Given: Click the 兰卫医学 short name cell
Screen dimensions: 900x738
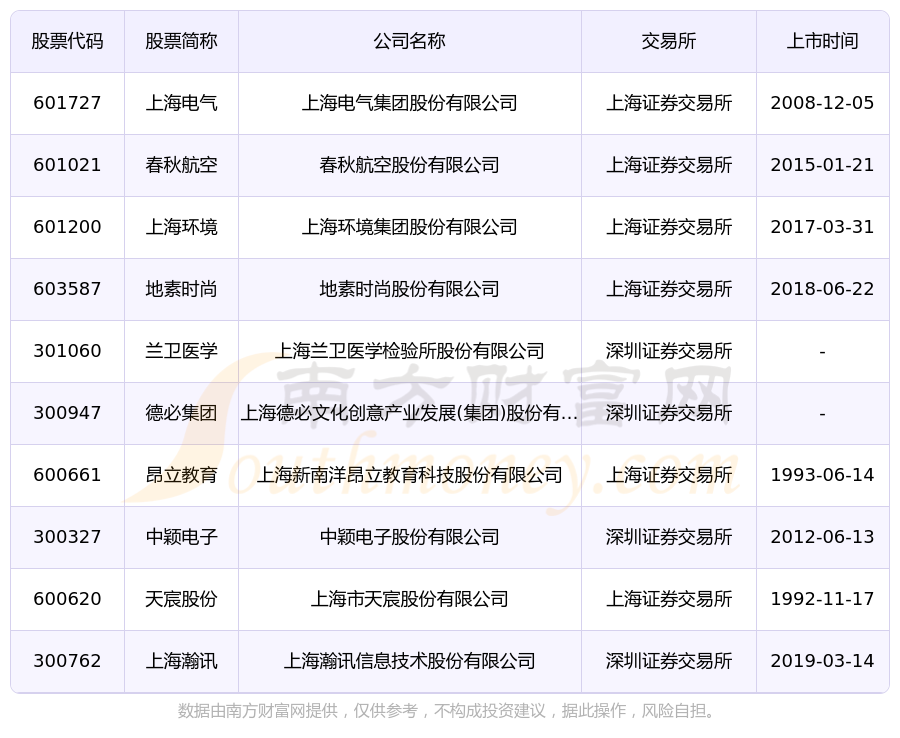Looking at the screenshot, I should [x=181, y=351].
